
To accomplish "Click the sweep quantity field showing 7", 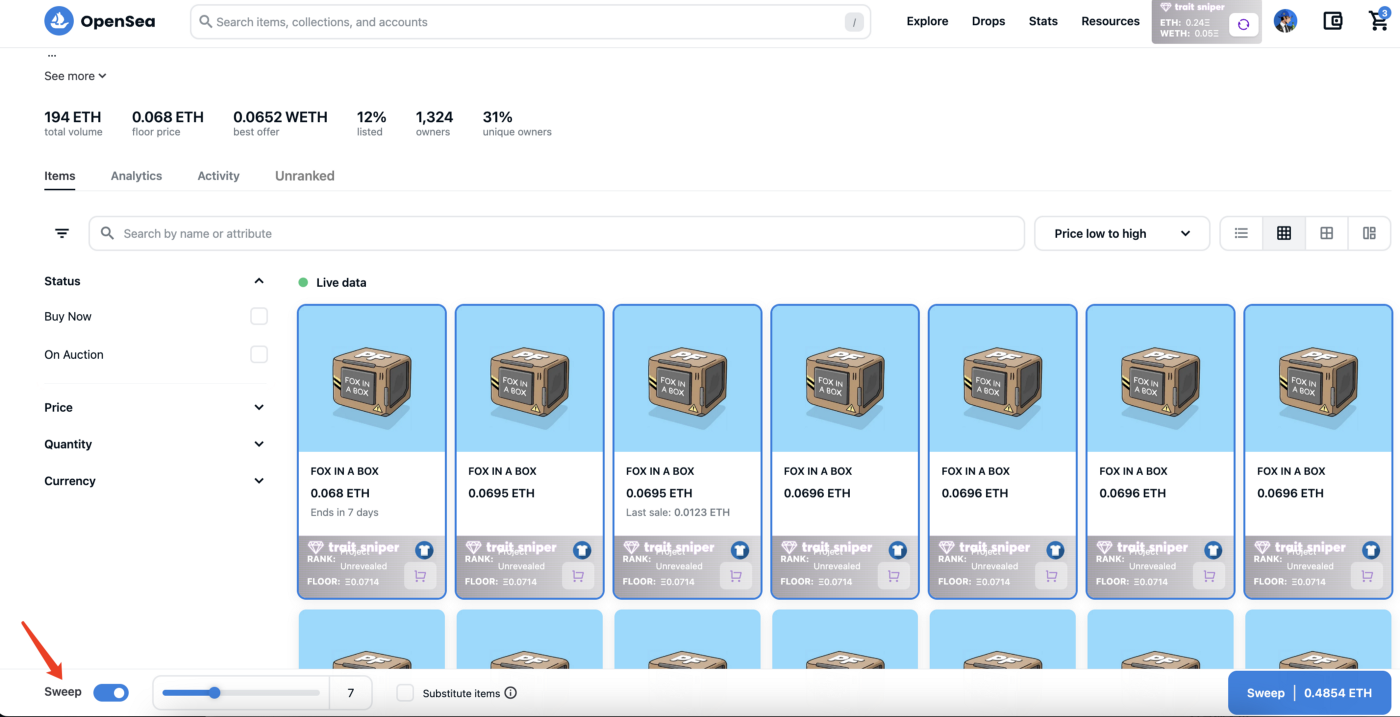I will (350, 693).
